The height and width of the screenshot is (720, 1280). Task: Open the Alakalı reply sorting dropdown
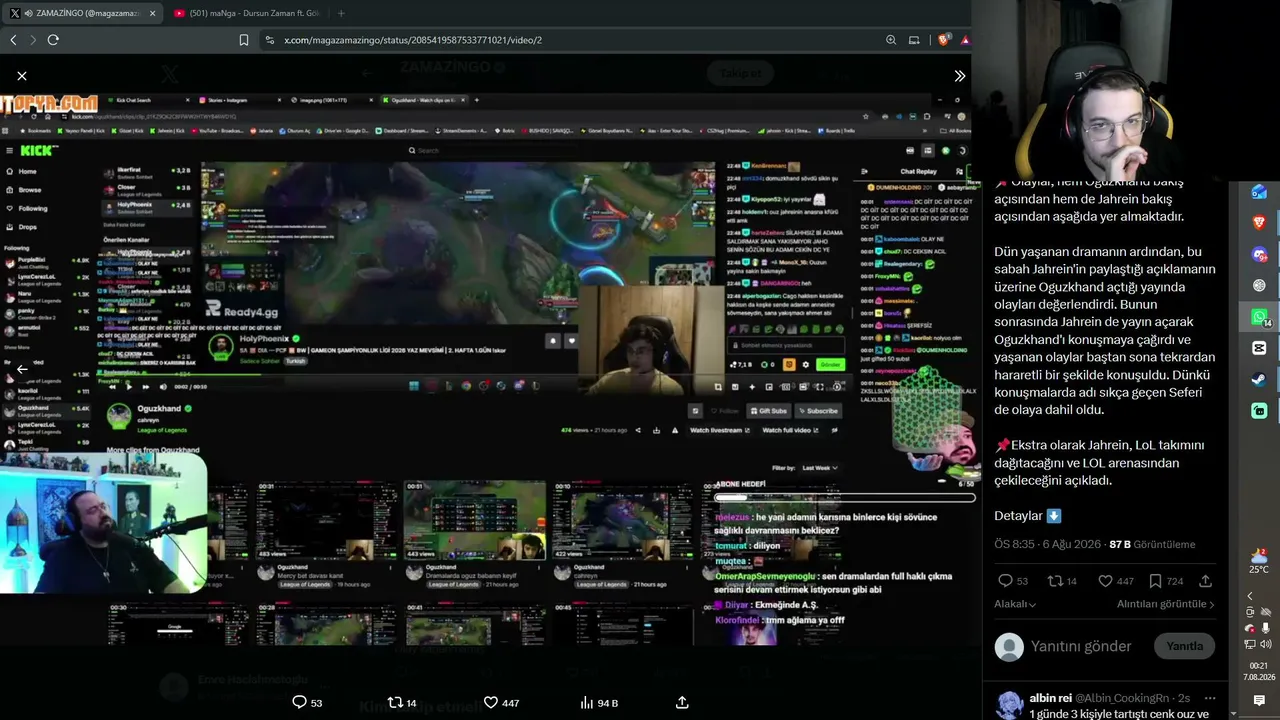click(1015, 604)
